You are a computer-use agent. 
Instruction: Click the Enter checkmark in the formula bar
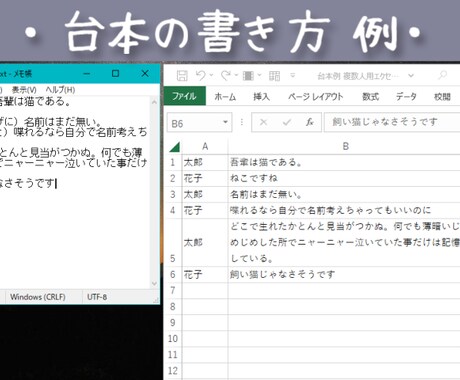point(286,122)
